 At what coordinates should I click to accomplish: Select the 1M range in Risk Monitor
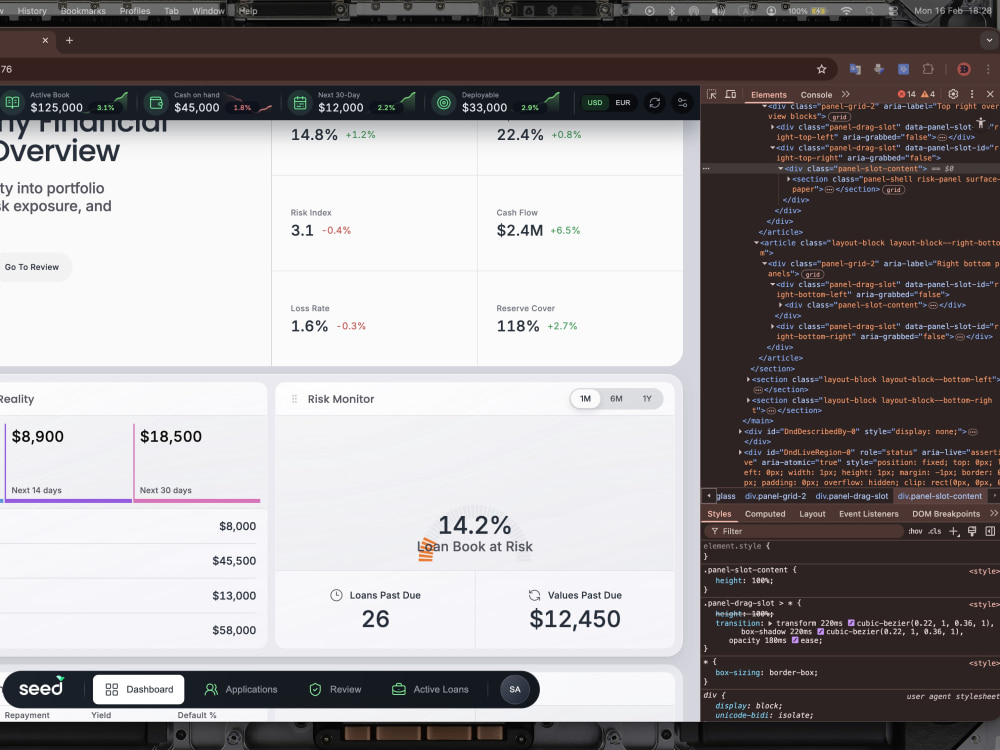point(585,399)
